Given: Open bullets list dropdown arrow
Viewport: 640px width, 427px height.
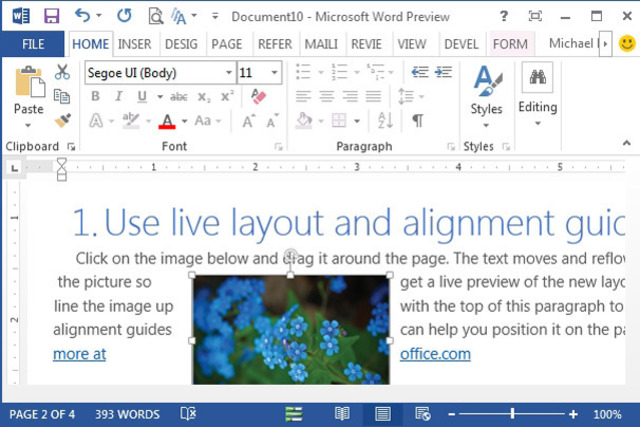Looking at the screenshot, I should tap(321, 73).
